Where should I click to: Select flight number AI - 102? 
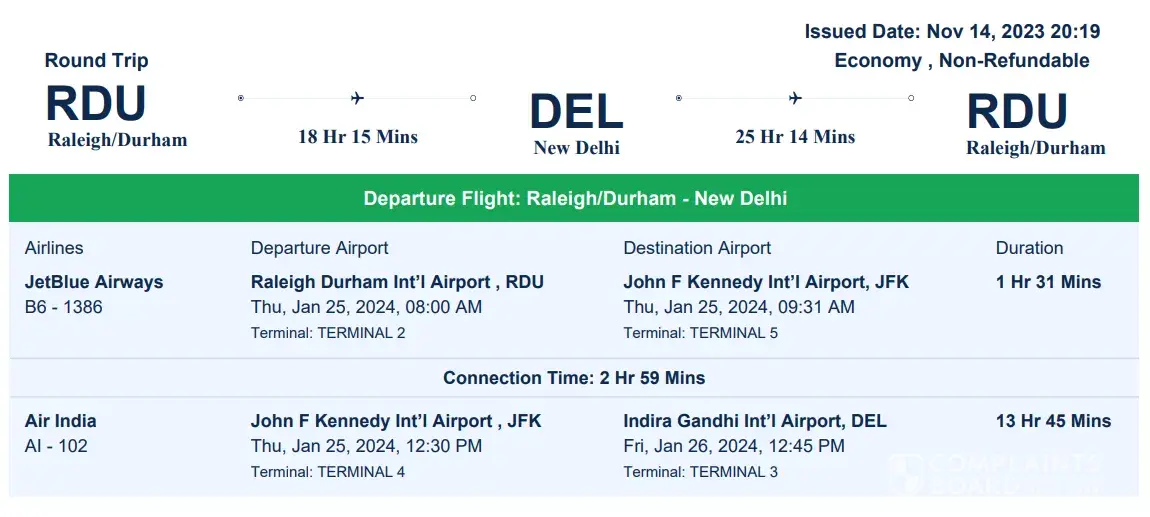tap(56, 446)
